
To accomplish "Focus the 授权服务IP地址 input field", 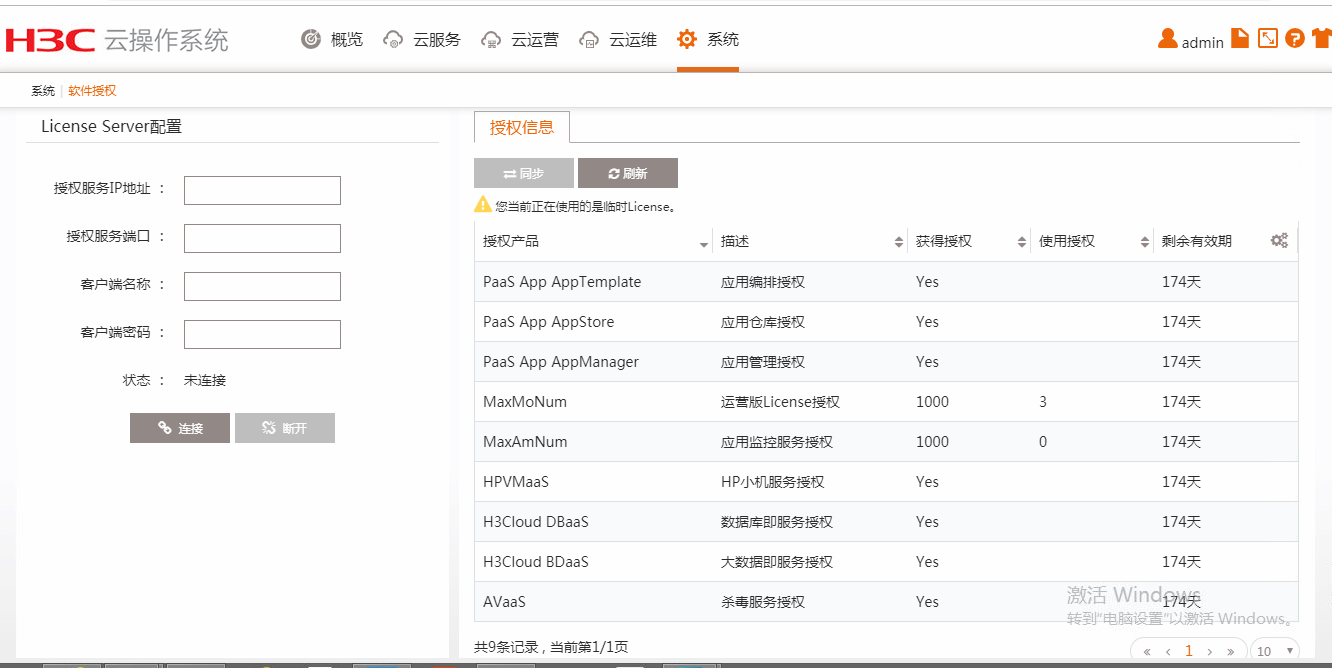I will click(x=262, y=190).
